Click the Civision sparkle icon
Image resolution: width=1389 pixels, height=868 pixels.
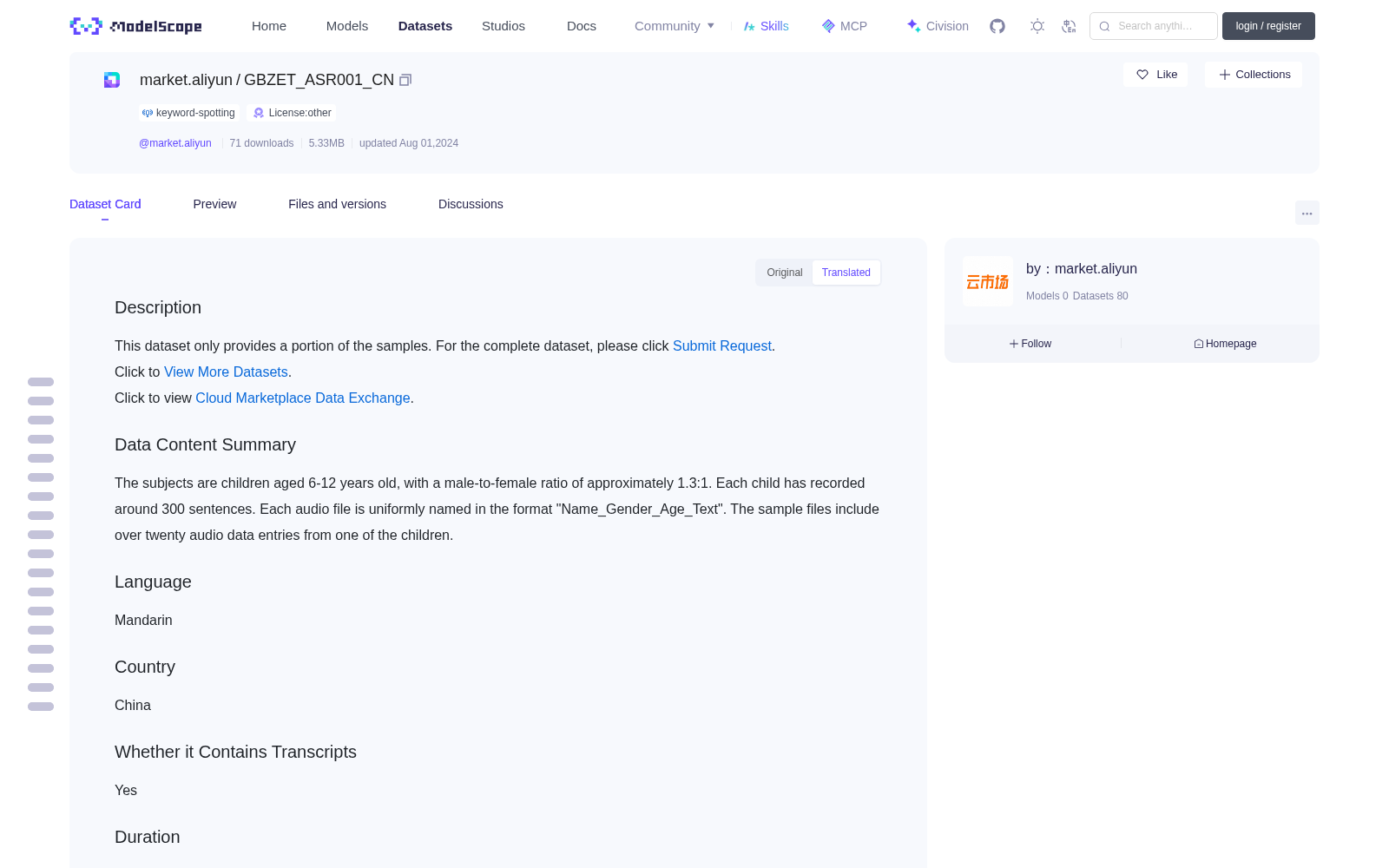click(913, 26)
